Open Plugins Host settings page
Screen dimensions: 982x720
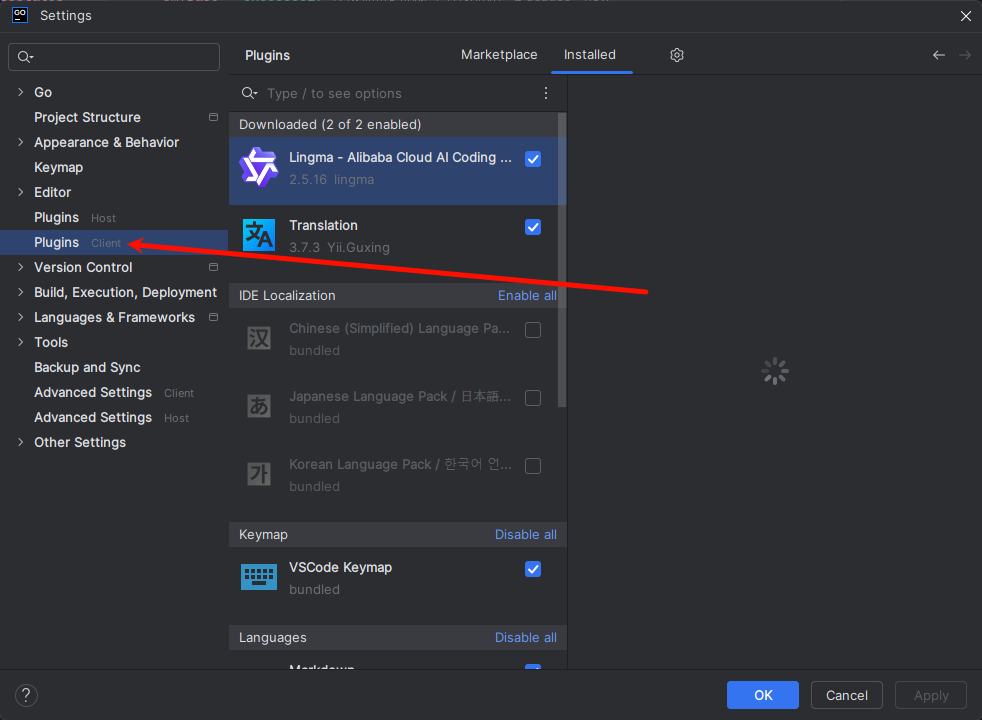tap(114, 217)
